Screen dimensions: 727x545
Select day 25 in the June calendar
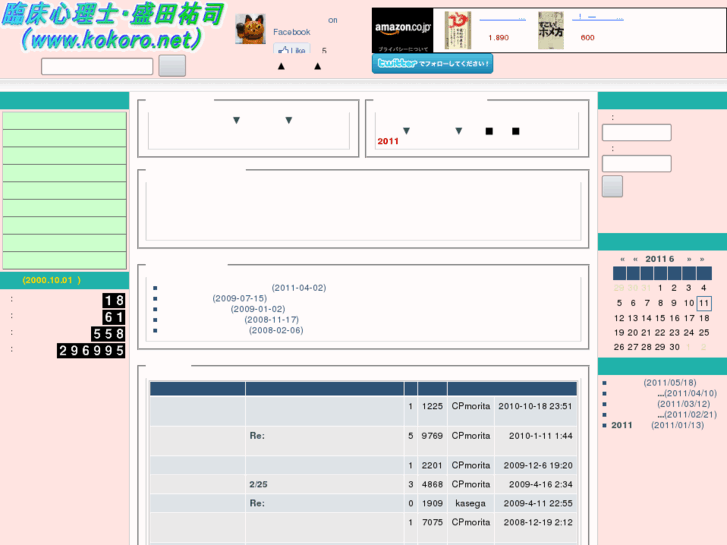[x=704, y=333]
